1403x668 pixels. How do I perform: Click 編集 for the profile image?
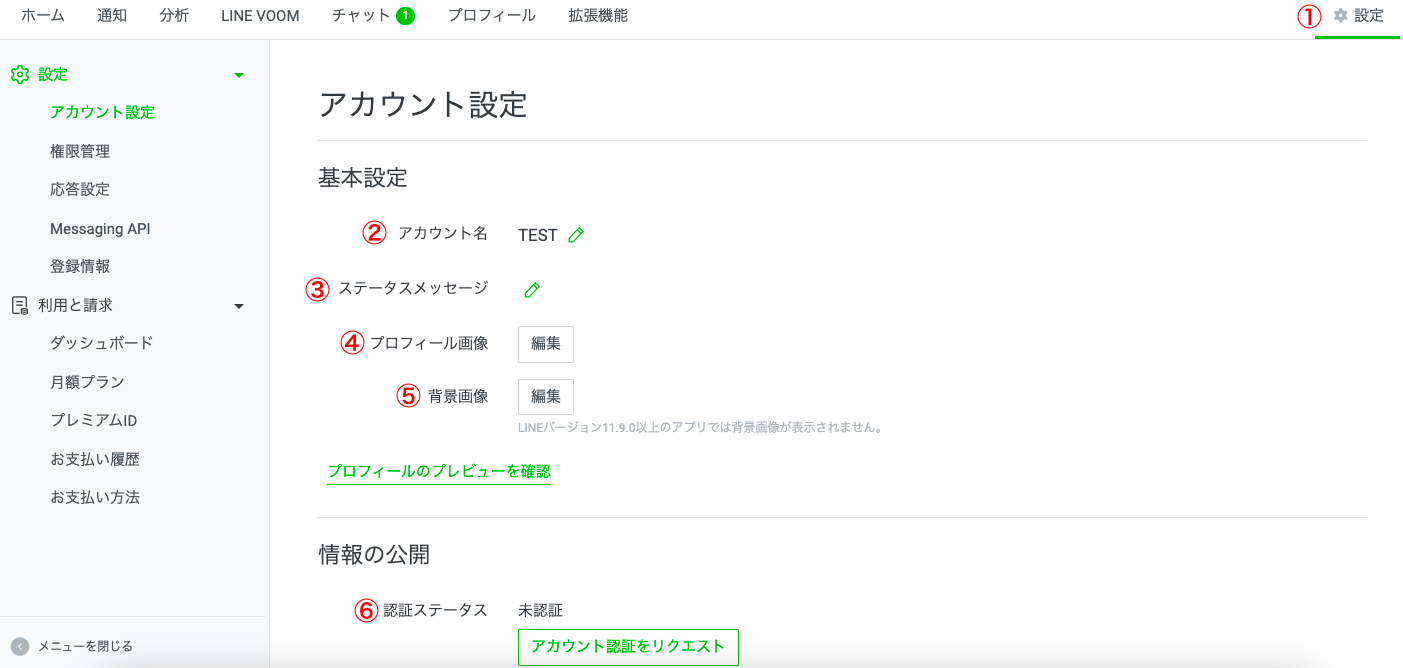point(545,344)
